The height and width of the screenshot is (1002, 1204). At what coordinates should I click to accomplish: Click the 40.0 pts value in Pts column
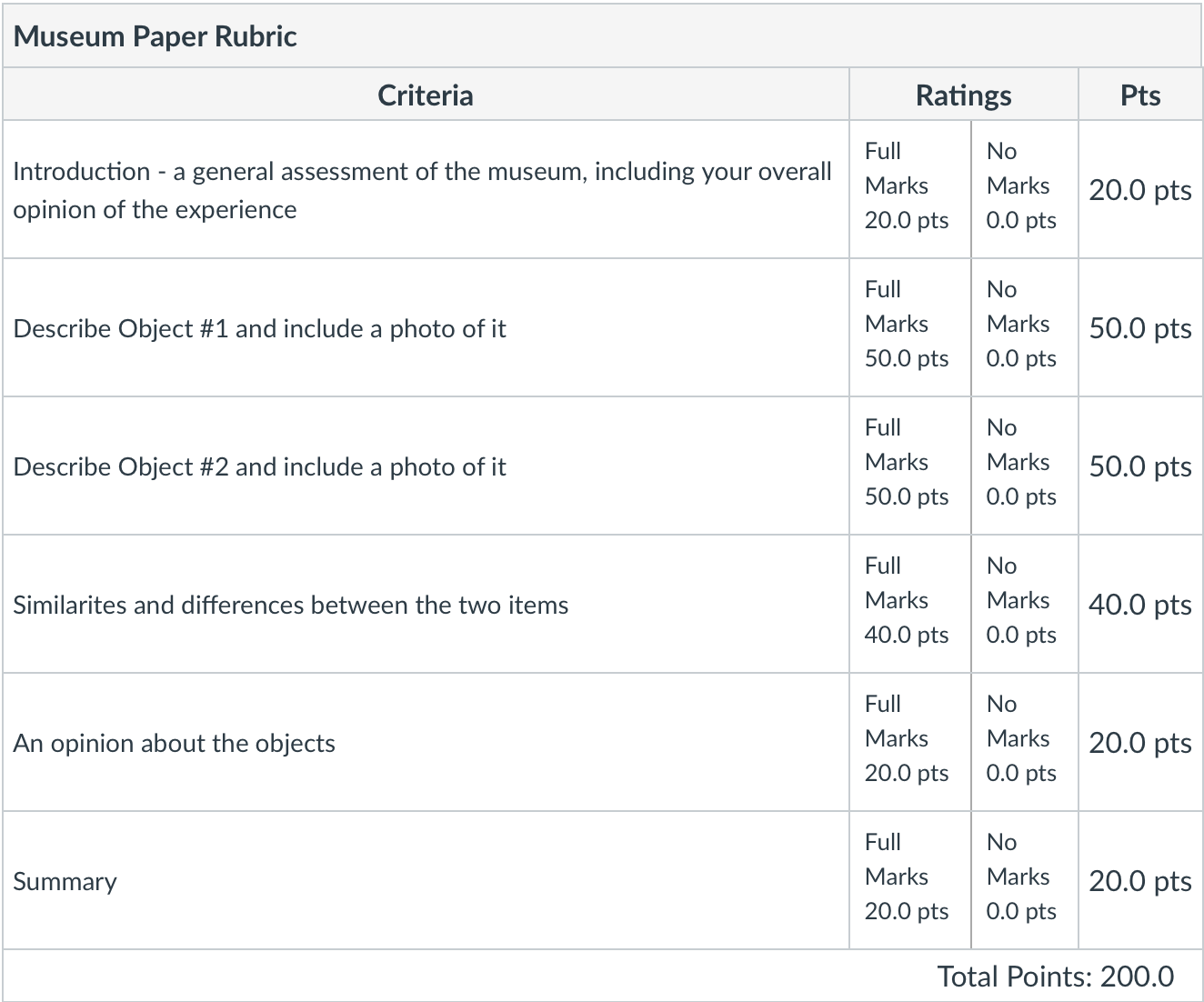[1140, 605]
